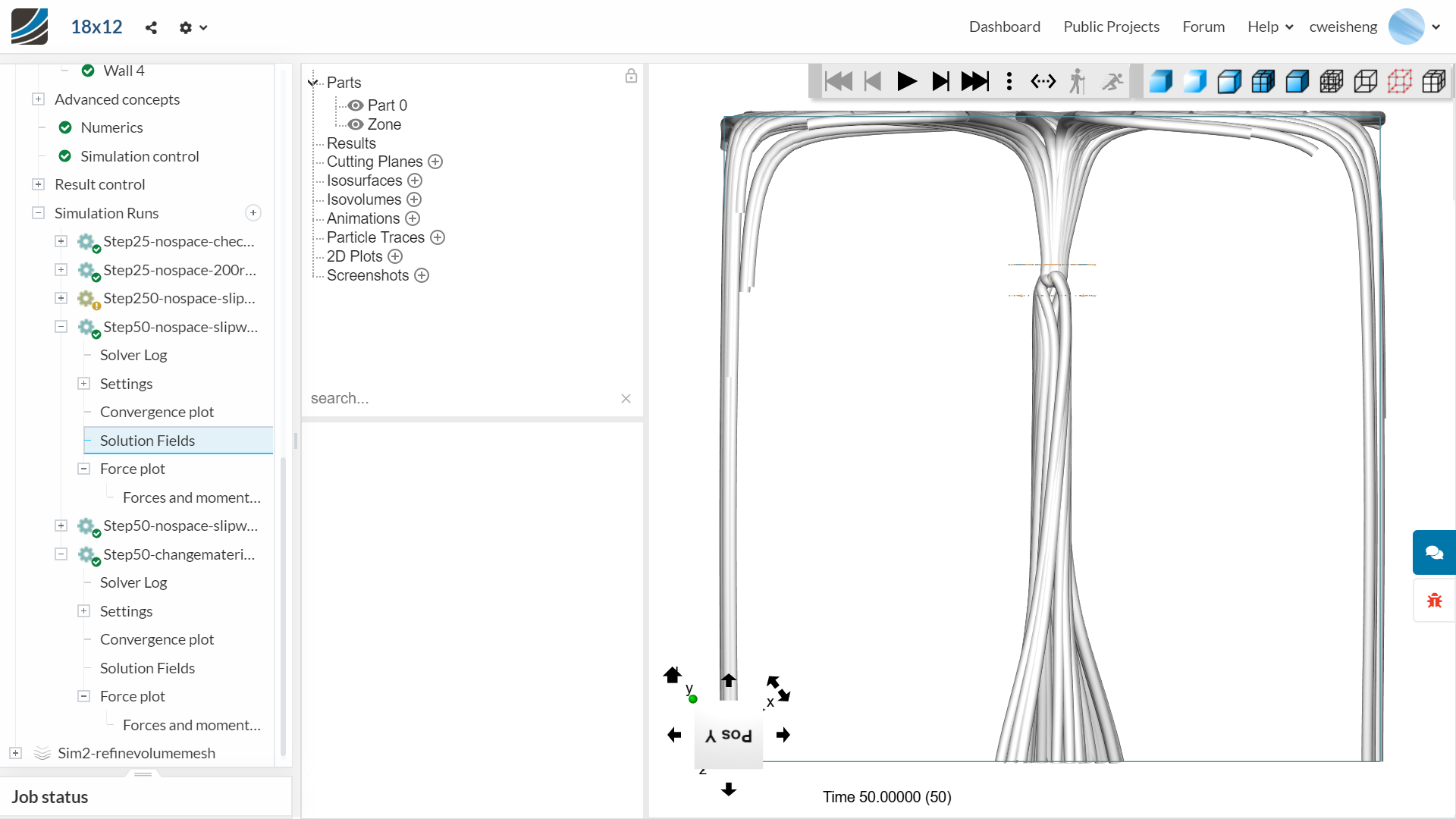Click the share project icon
Image resolution: width=1456 pixels, height=819 pixels.
coord(151,27)
